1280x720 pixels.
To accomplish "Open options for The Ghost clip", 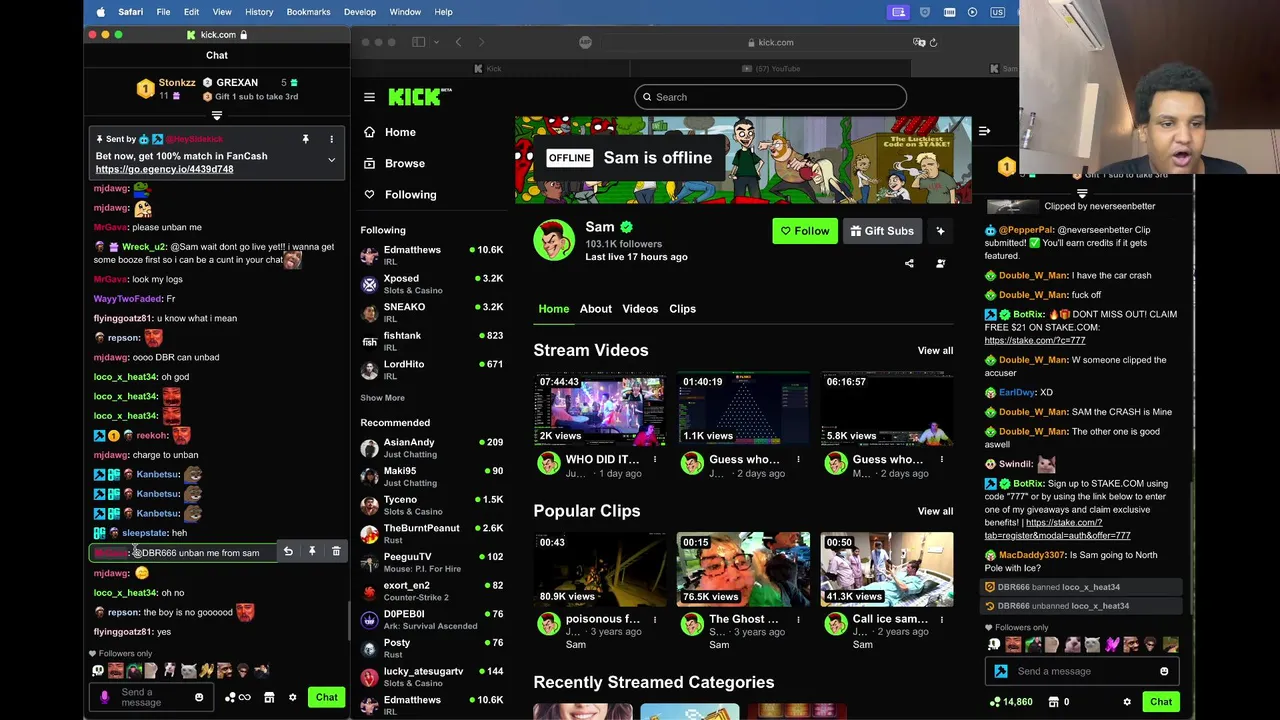I will click(798, 619).
